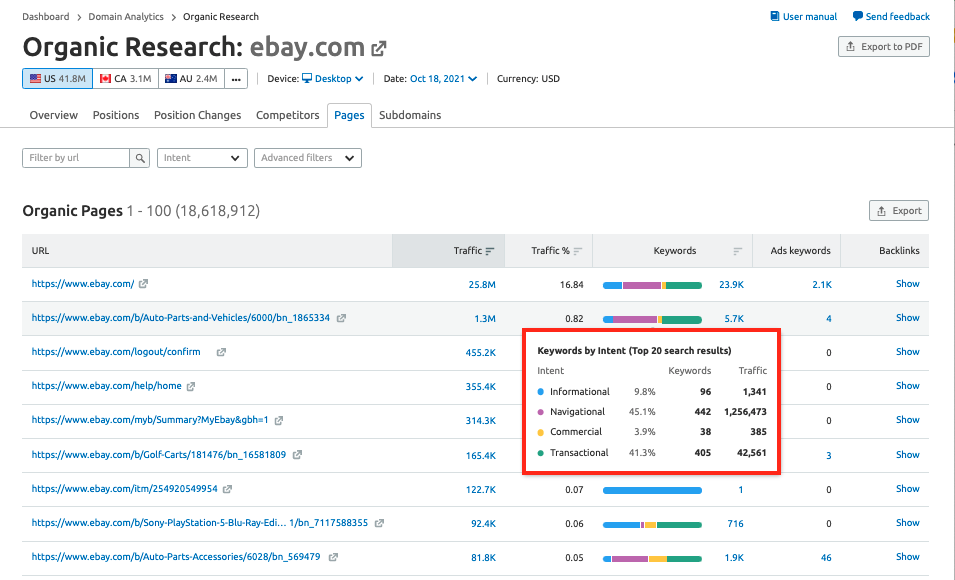The width and height of the screenshot is (955, 580).
Task: Open external link icon for Sony-PlayStation-5 URL
Action: tap(379, 523)
